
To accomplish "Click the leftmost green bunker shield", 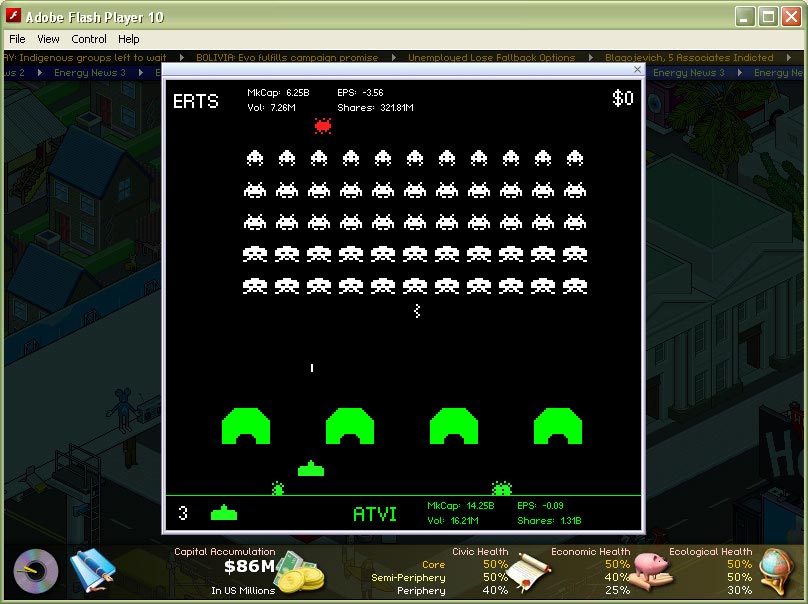I will click(246, 425).
